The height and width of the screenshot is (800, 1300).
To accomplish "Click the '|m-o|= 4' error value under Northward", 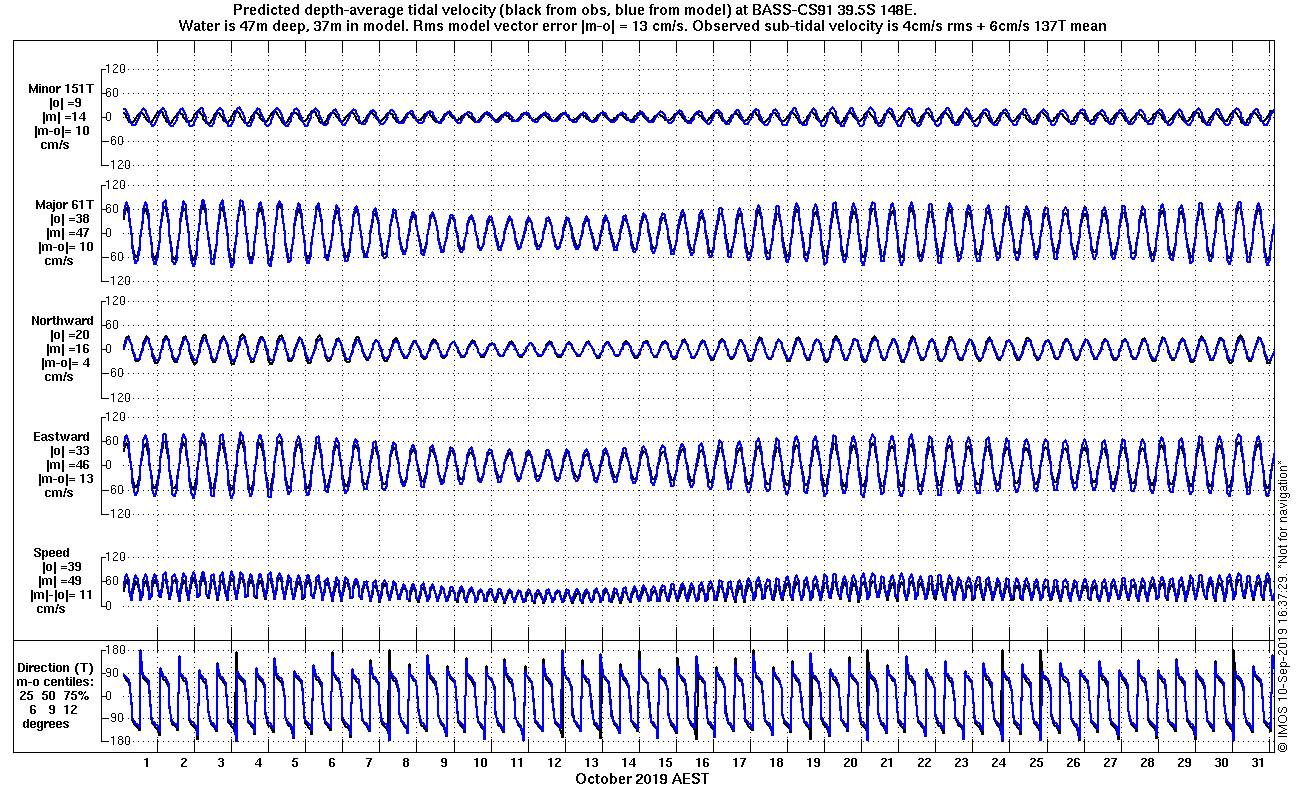I will click(64, 363).
